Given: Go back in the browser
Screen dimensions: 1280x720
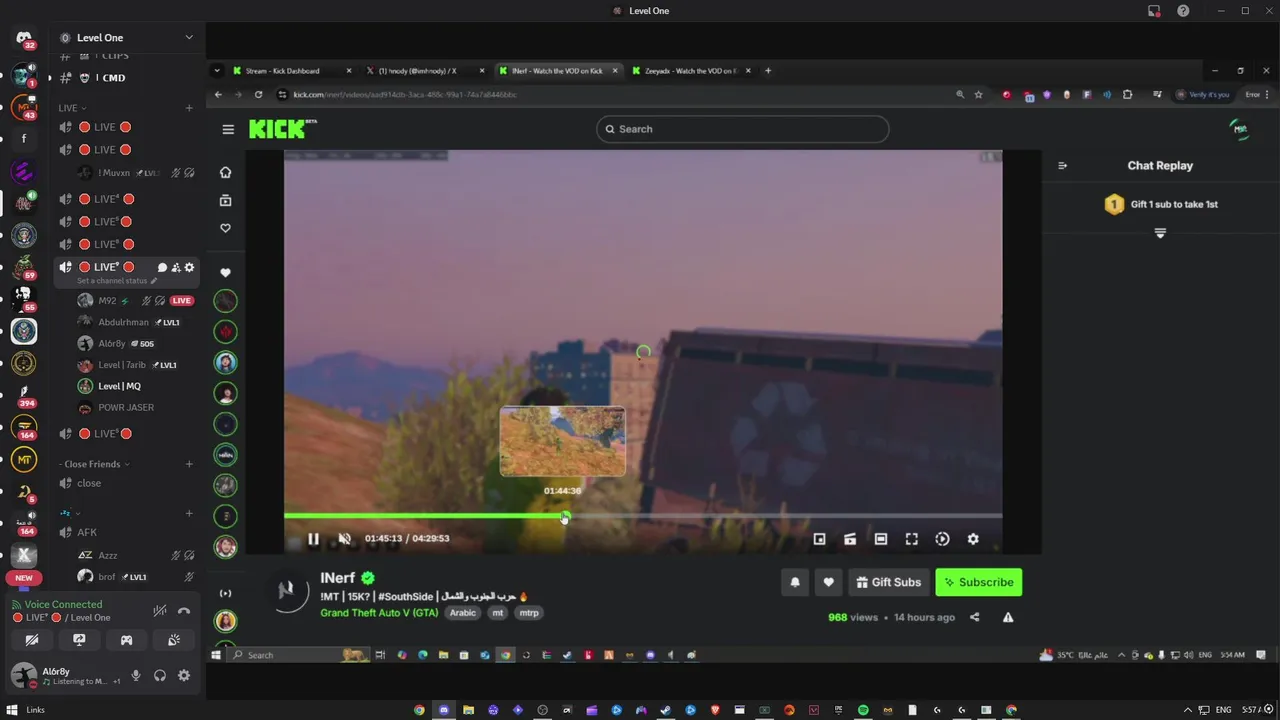Looking at the screenshot, I should click(218, 95).
